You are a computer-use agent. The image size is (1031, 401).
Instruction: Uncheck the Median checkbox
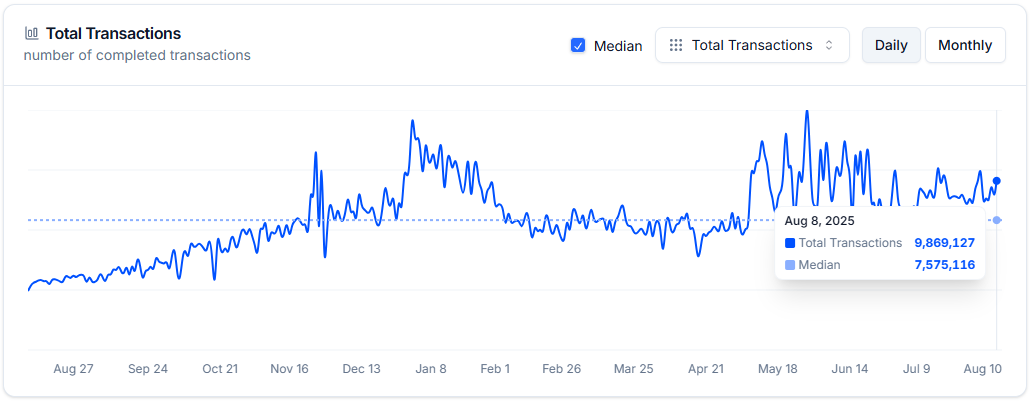(x=578, y=45)
